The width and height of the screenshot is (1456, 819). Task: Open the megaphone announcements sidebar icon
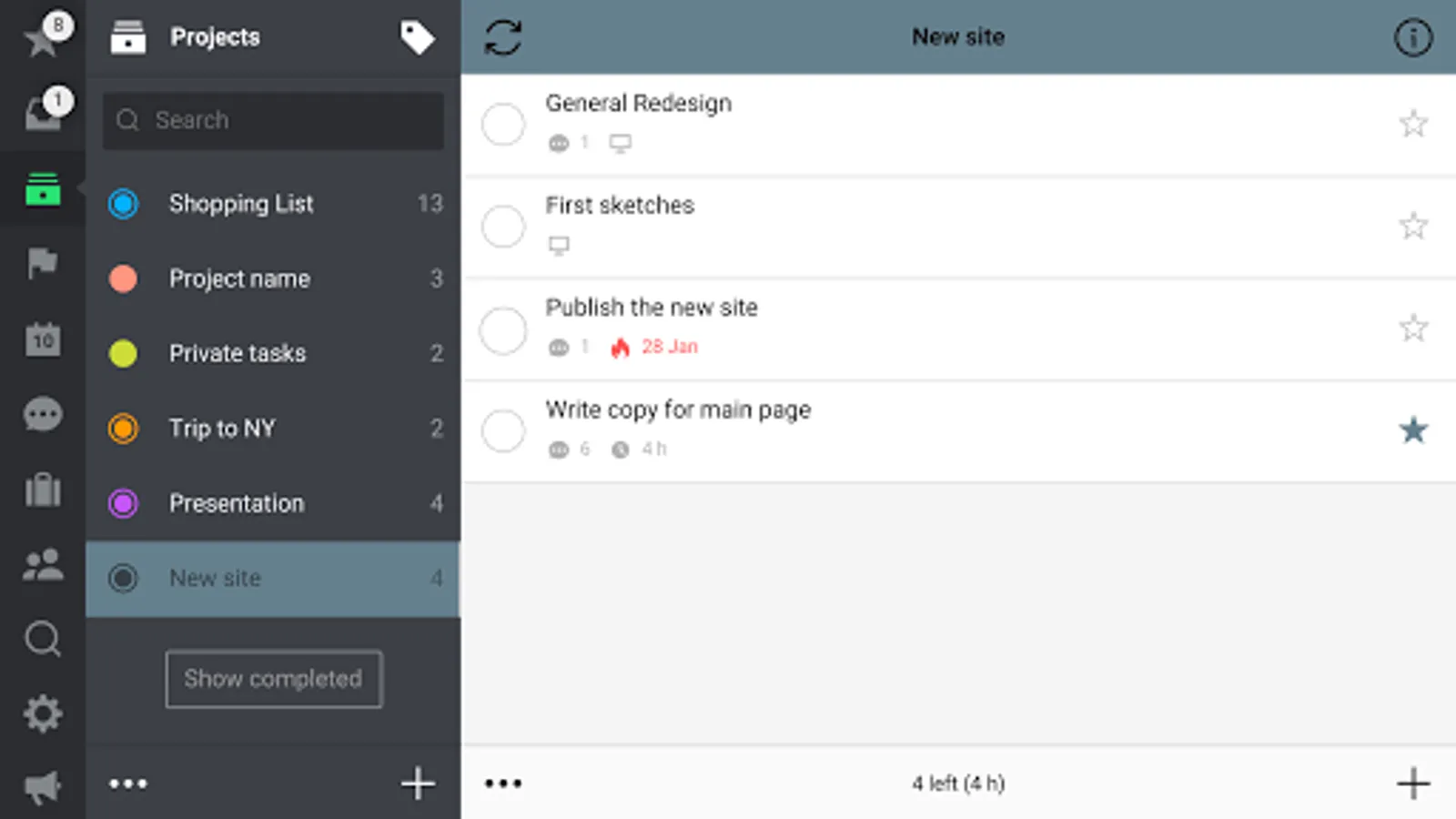(43, 788)
